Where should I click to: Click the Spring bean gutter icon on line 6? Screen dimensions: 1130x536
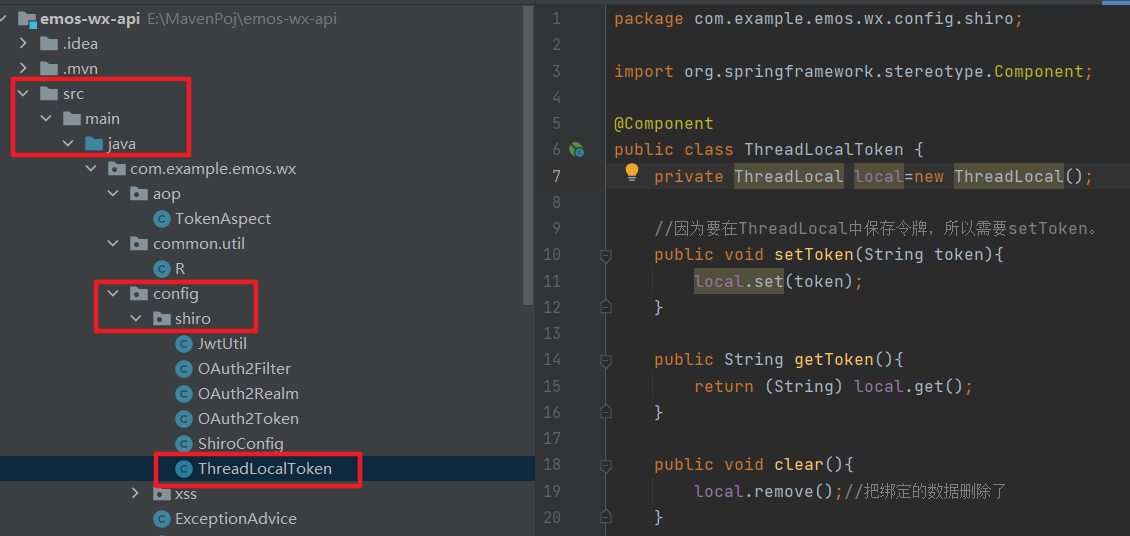coord(576,150)
